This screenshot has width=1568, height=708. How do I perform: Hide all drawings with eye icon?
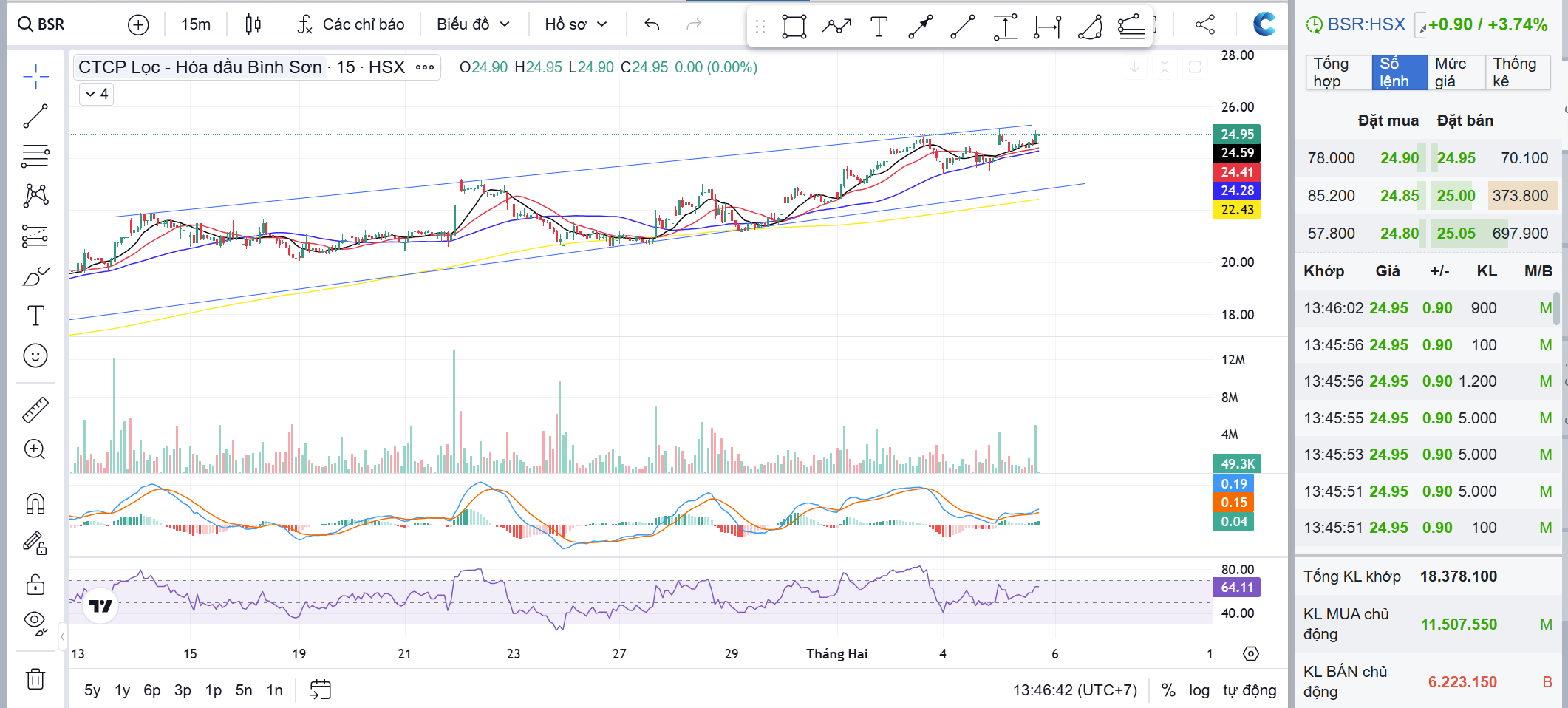pyautogui.click(x=35, y=623)
